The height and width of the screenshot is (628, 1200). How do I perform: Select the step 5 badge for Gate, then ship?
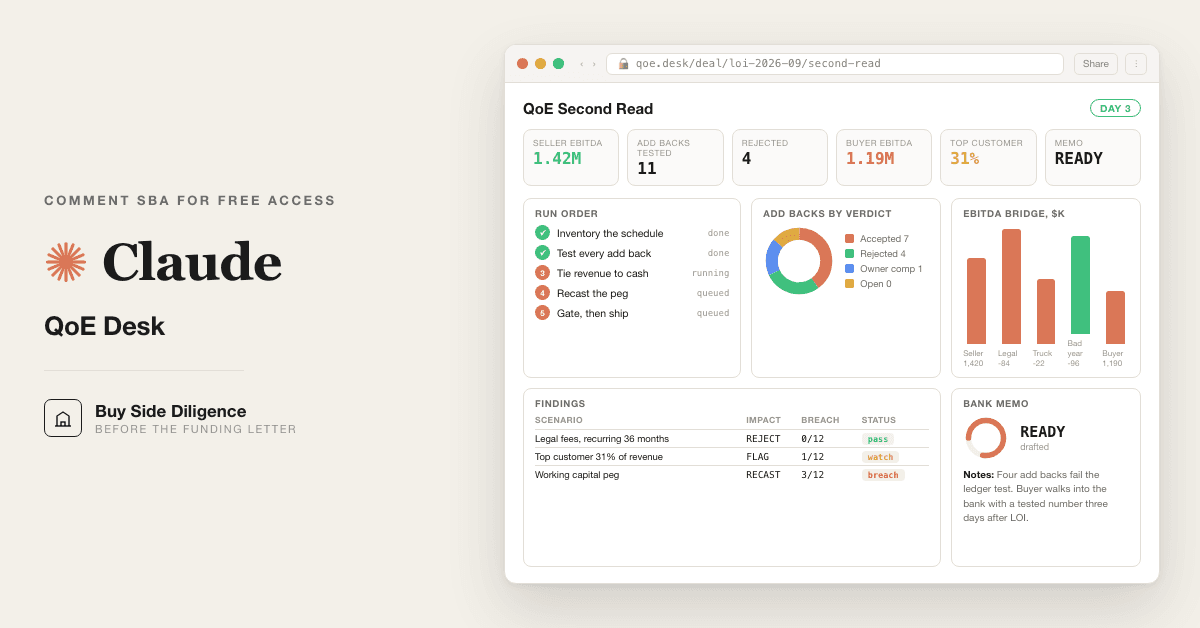click(542, 313)
